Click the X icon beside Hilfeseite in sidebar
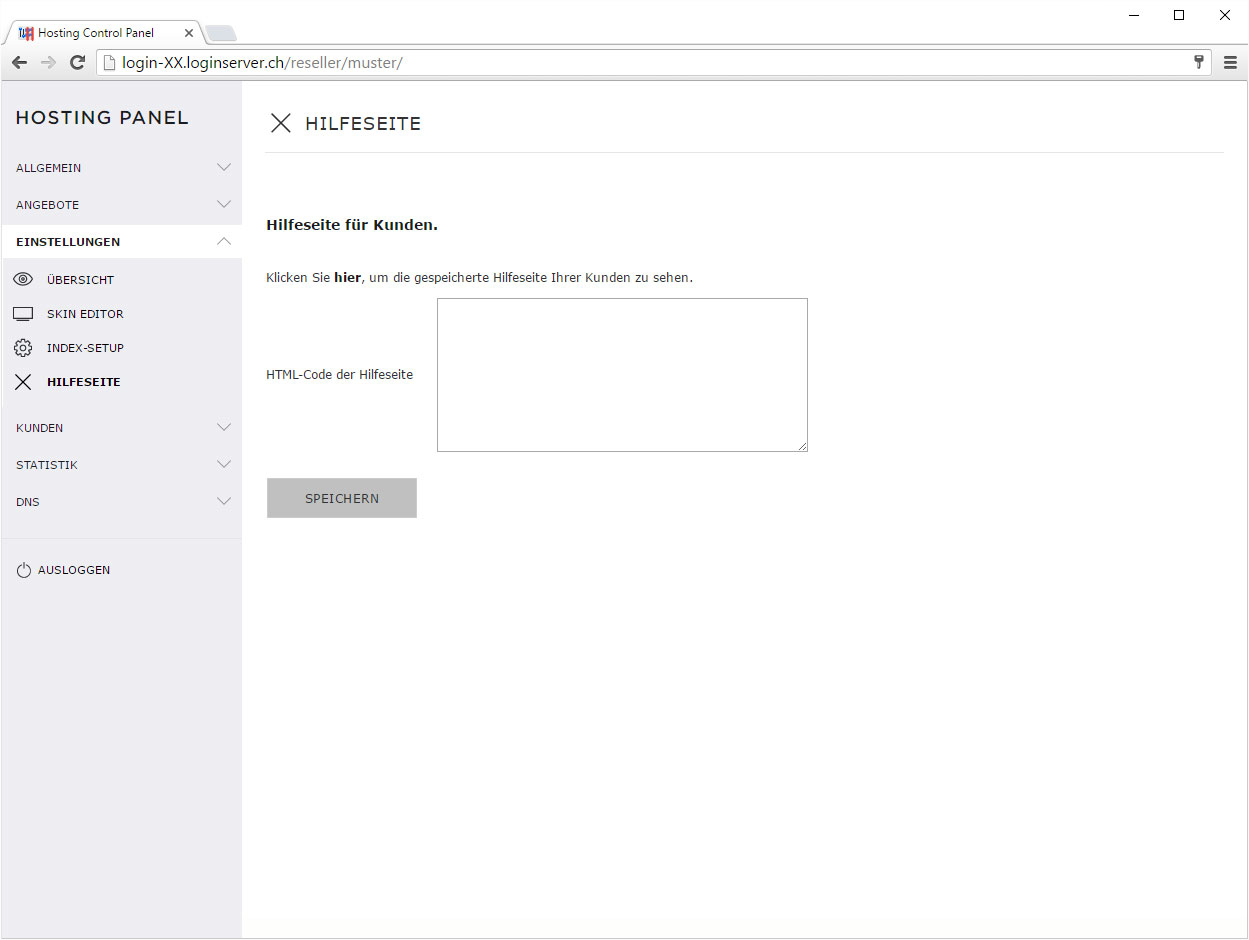 point(23,382)
